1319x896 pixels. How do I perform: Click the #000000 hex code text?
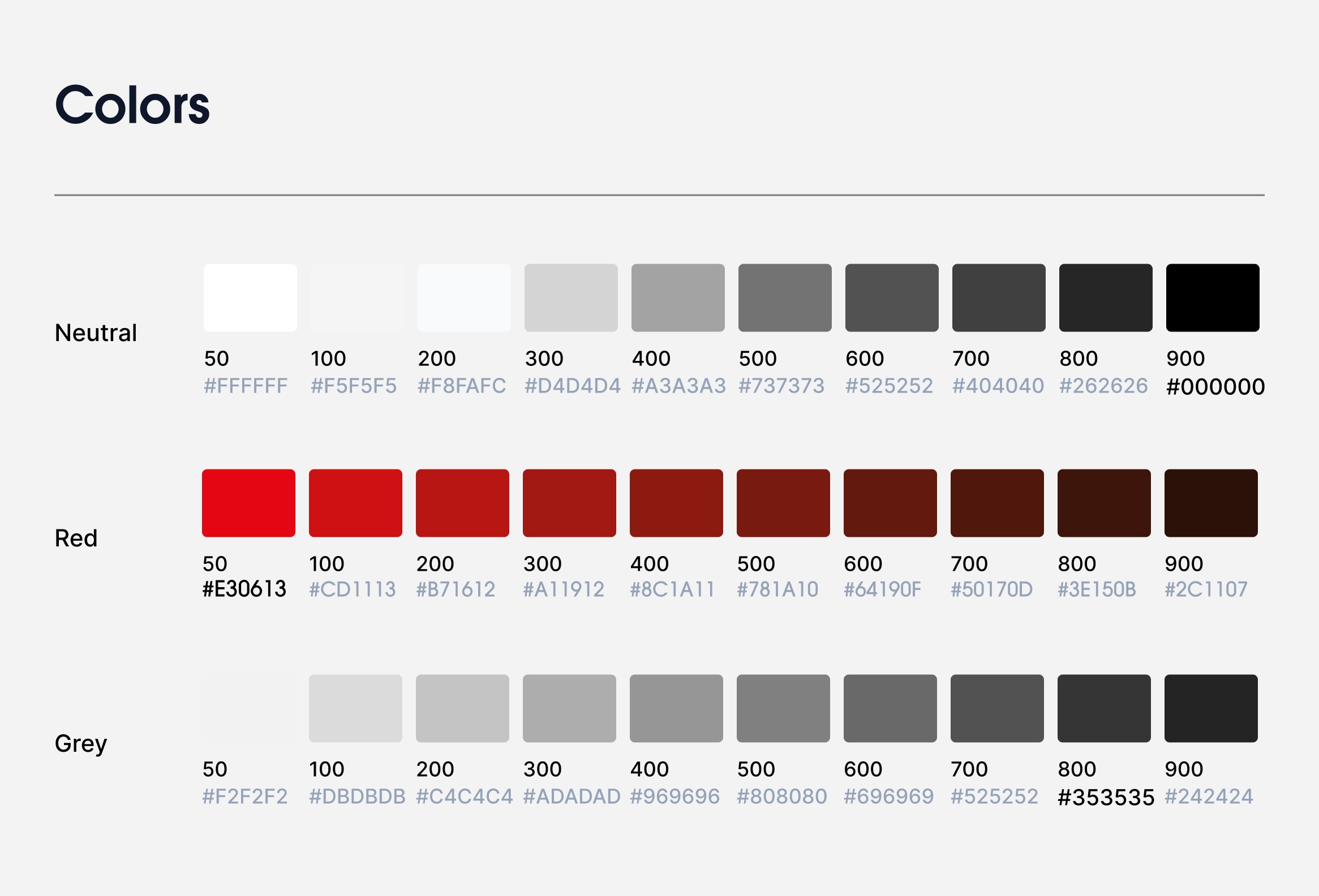pos(1215,387)
